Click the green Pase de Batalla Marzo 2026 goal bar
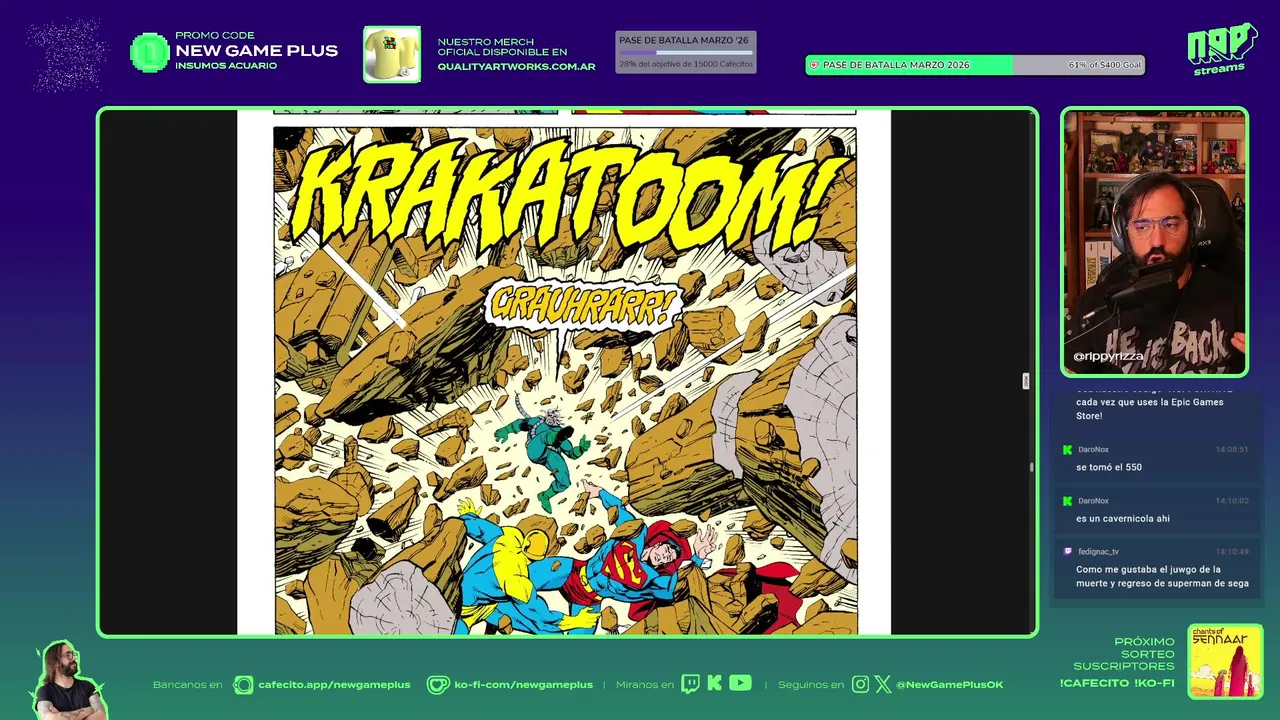 click(975, 65)
